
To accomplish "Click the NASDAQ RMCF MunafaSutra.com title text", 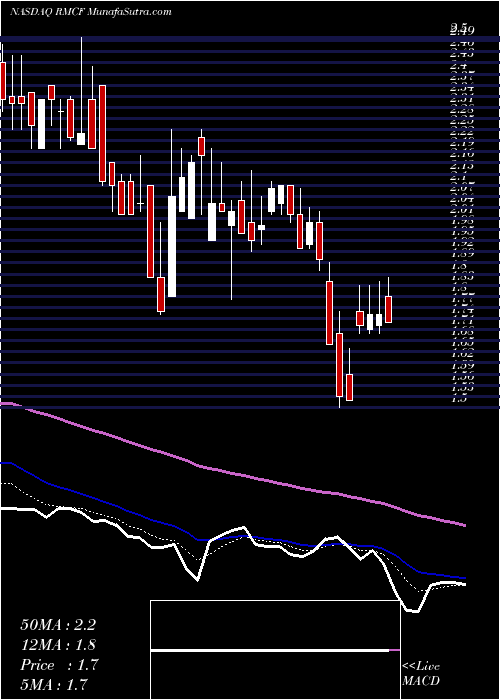I will pos(91,11).
